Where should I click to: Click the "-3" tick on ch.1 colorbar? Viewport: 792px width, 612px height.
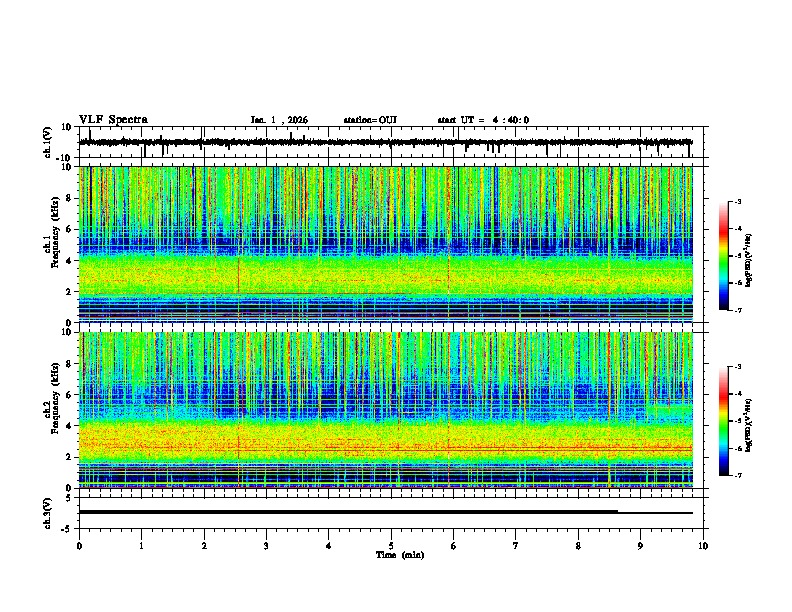[738, 201]
